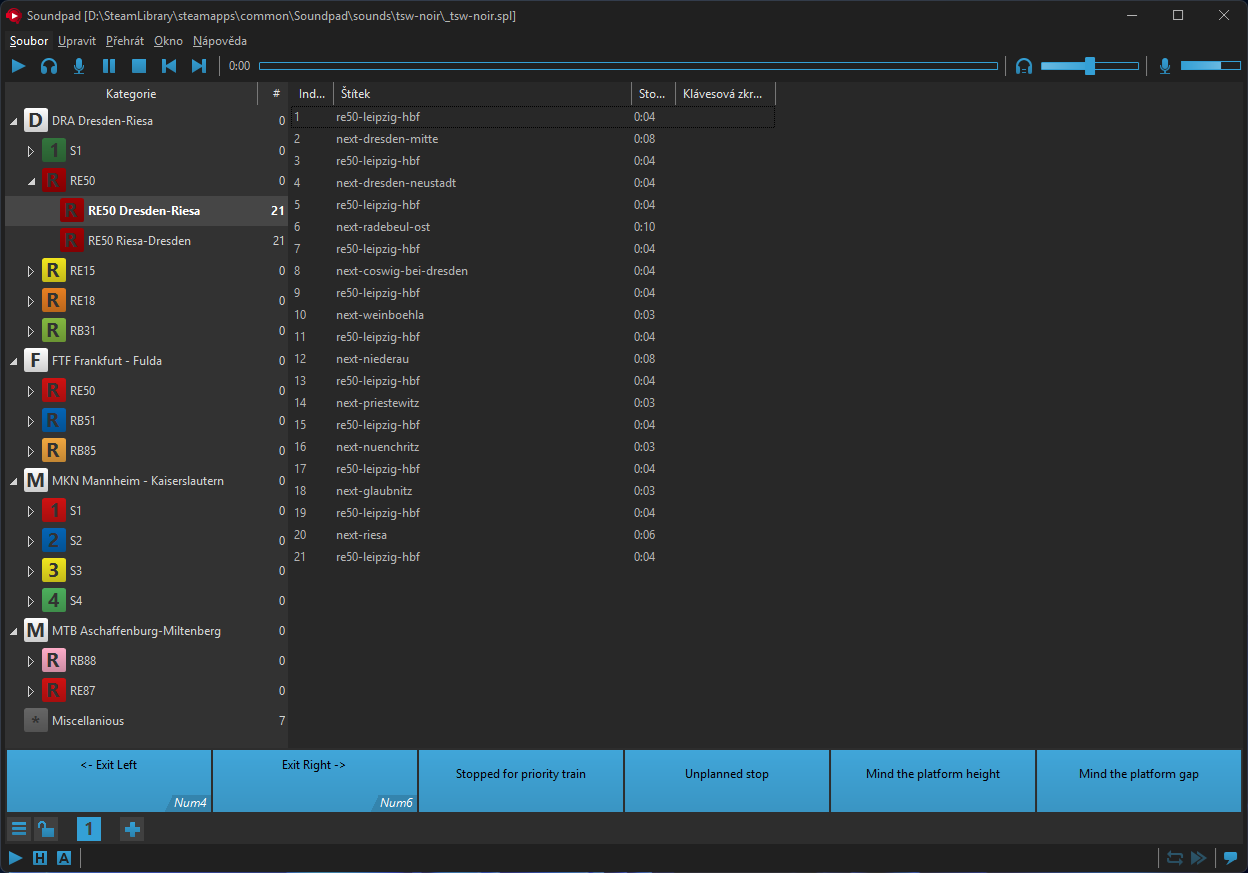Play the selected sound in the top toolbar
This screenshot has width=1248, height=873.
[x=19, y=66]
